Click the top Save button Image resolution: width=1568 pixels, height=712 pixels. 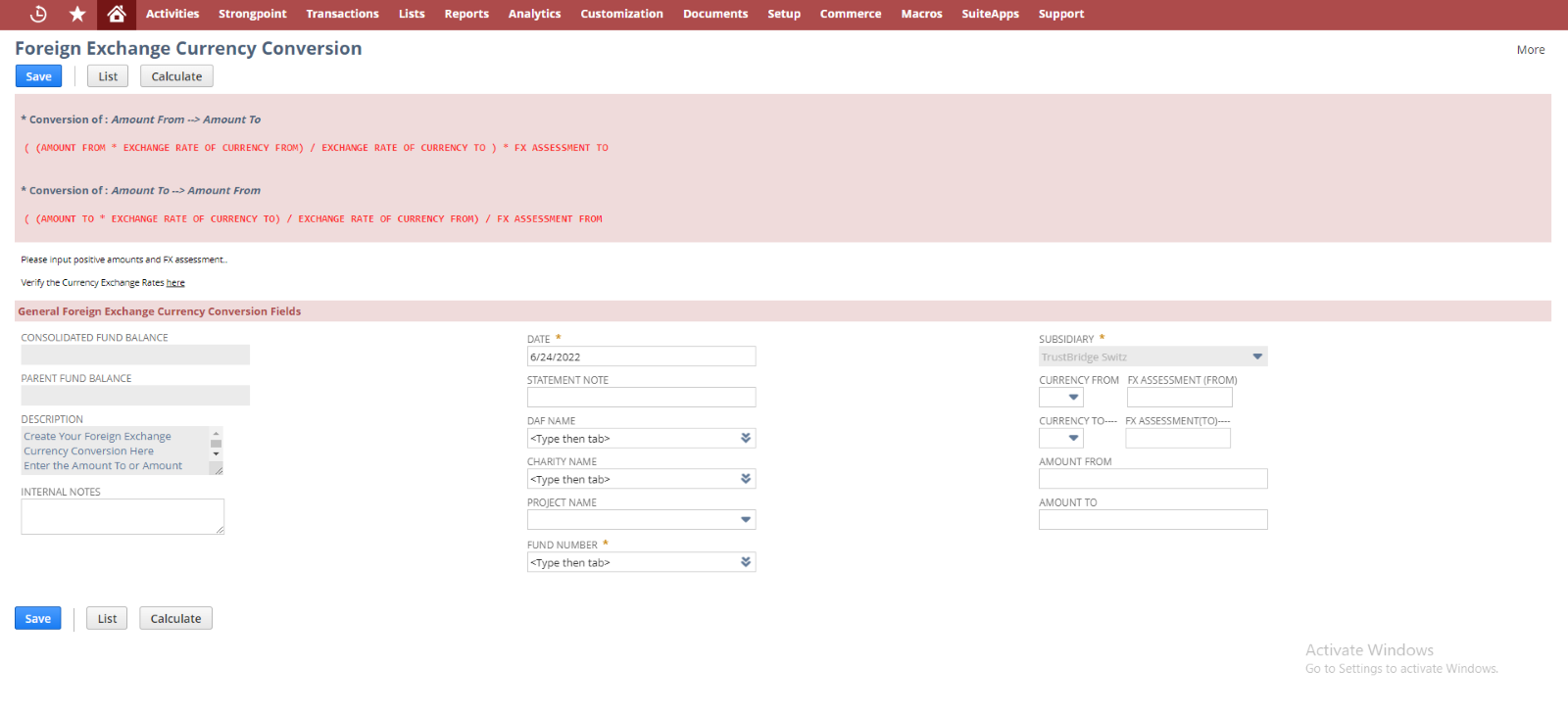tap(38, 76)
